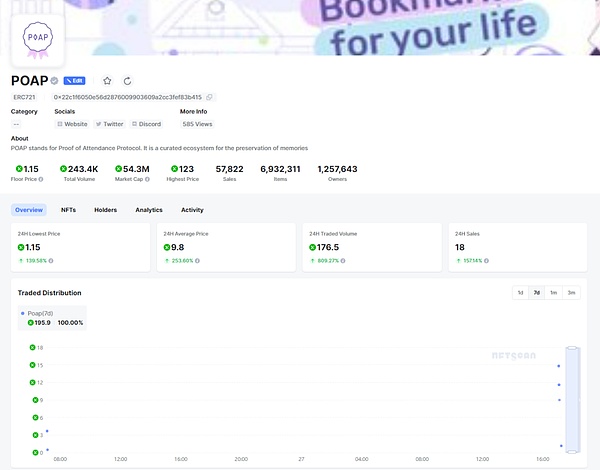Open the Discord social link

(146, 124)
